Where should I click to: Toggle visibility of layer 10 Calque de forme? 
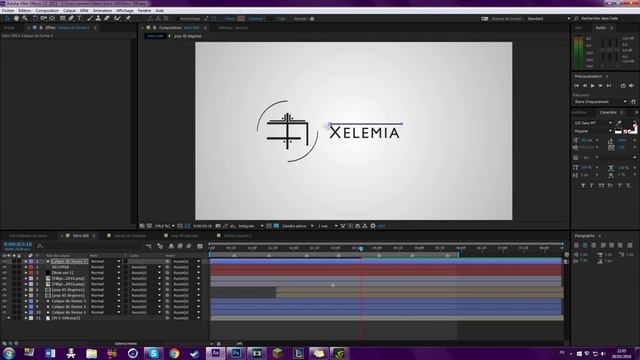pos(4,312)
